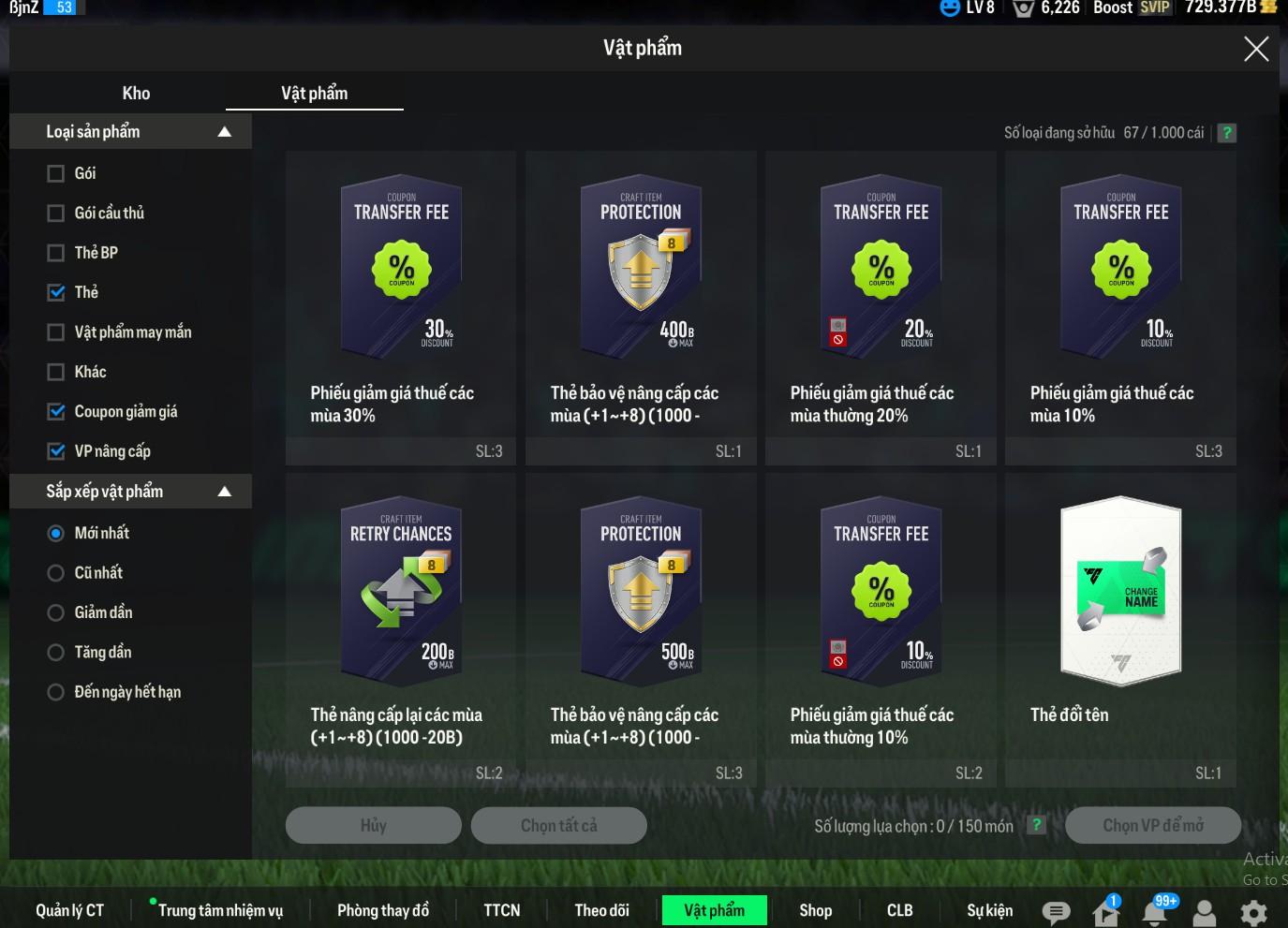The height and width of the screenshot is (928, 1288).
Task: Close the Vật phẩm window
Action: [x=1255, y=49]
